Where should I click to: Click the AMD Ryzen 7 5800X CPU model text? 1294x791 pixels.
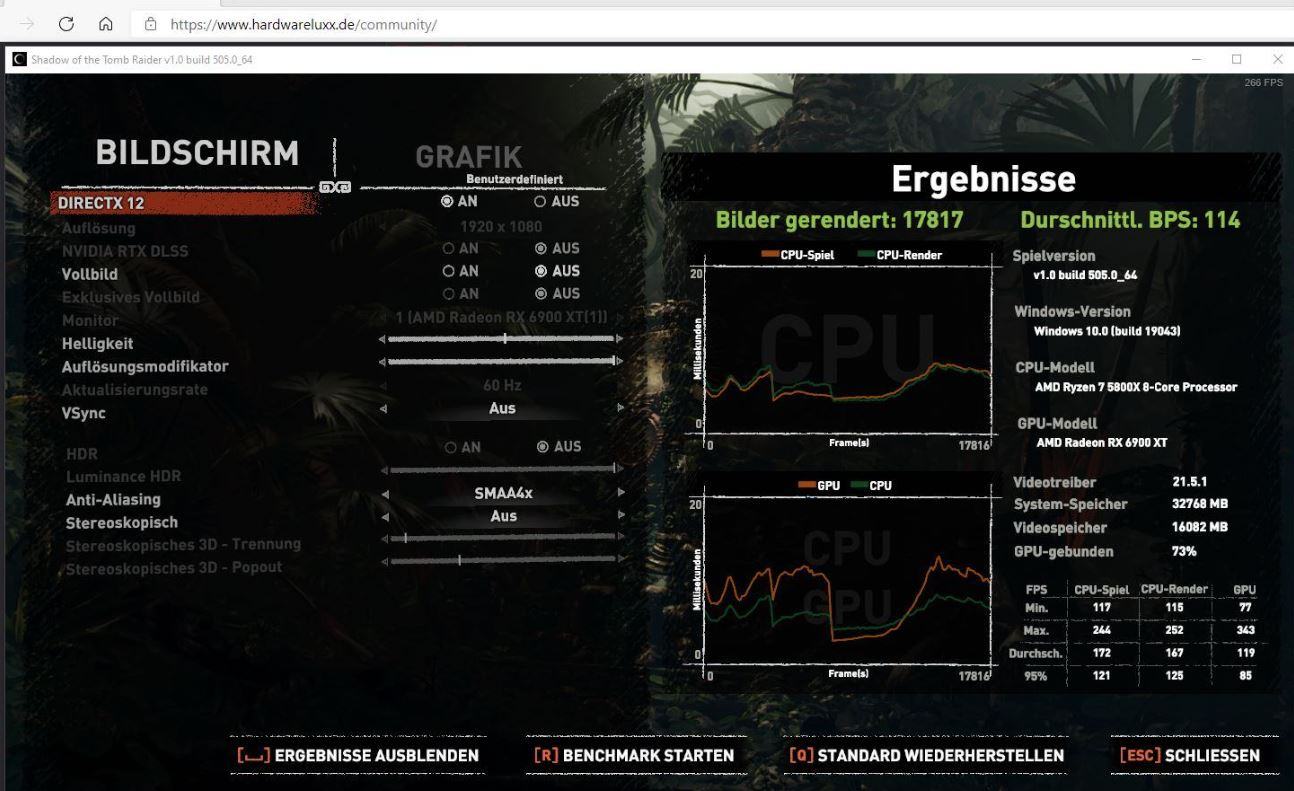pyautogui.click(x=1136, y=387)
